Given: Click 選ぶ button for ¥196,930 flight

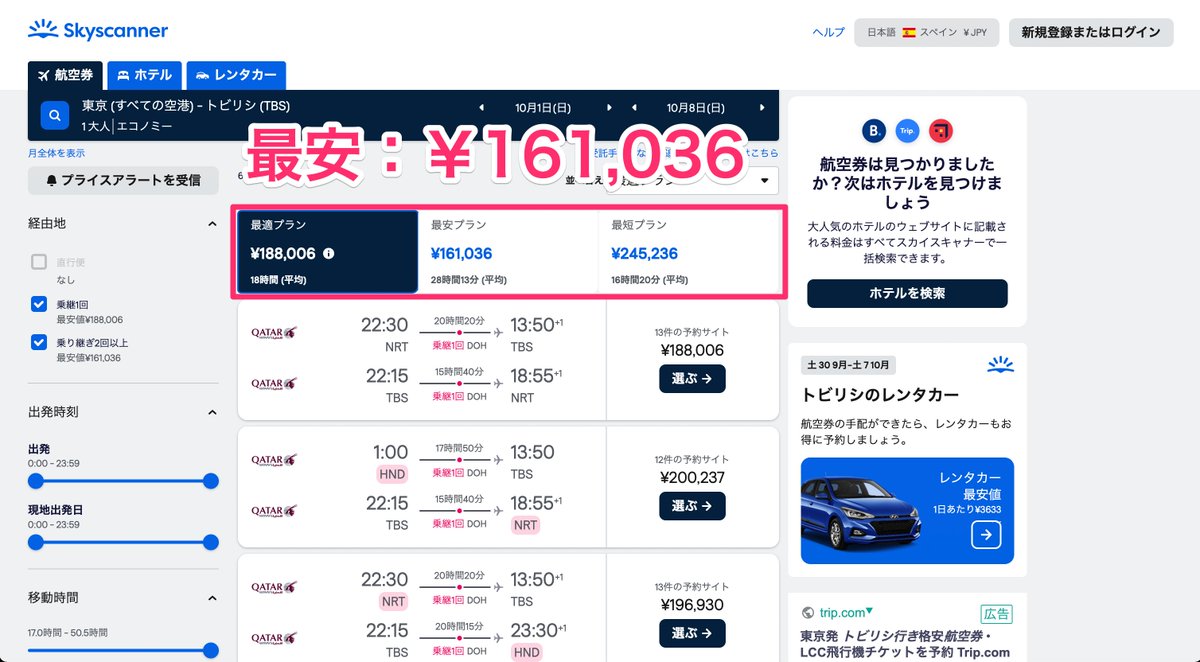Looking at the screenshot, I should 692,633.
